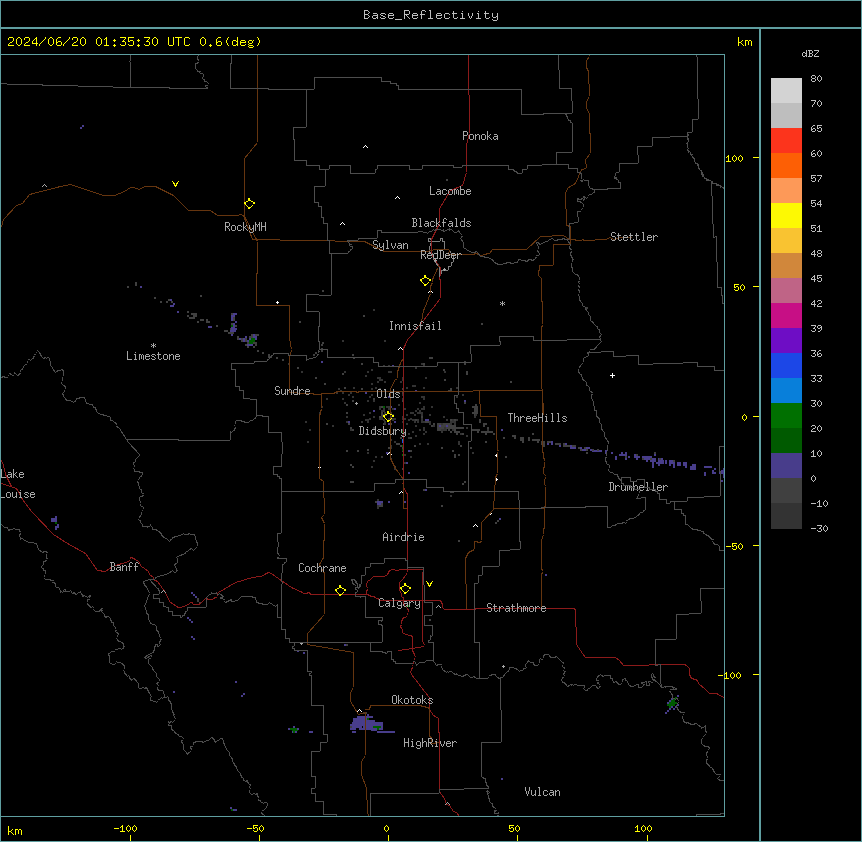The width and height of the screenshot is (862, 842).
Task: Click the Ponoka city label
Action: [x=480, y=136]
